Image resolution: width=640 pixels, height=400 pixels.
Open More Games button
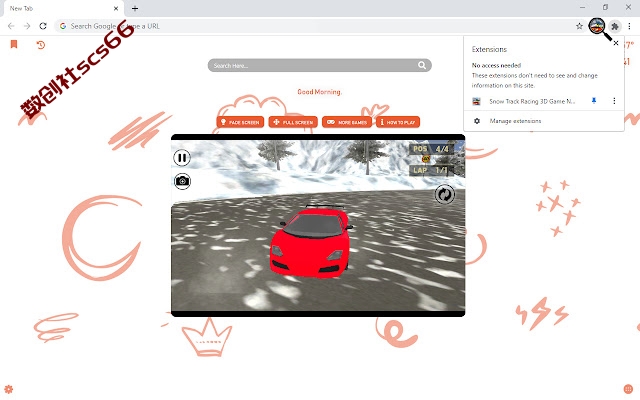tap(347, 122)
